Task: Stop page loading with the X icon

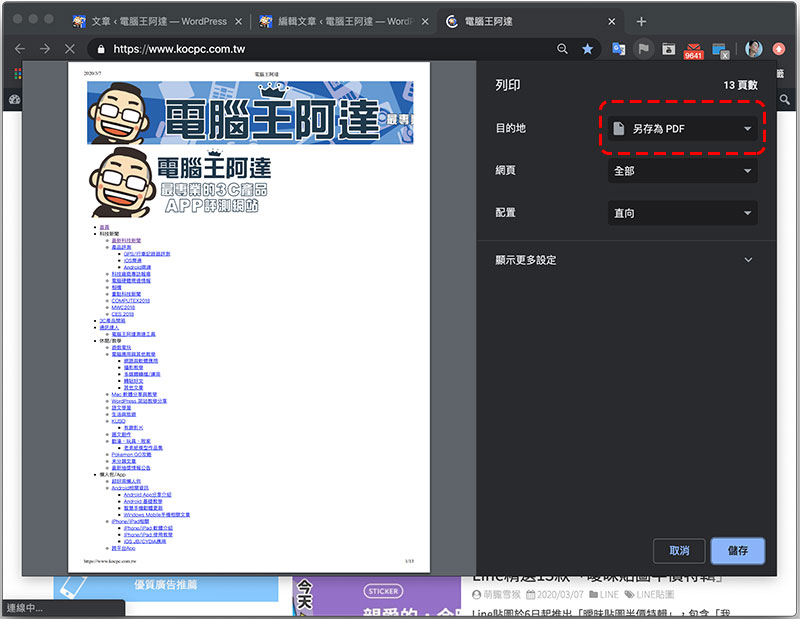Action: (70, 49)
